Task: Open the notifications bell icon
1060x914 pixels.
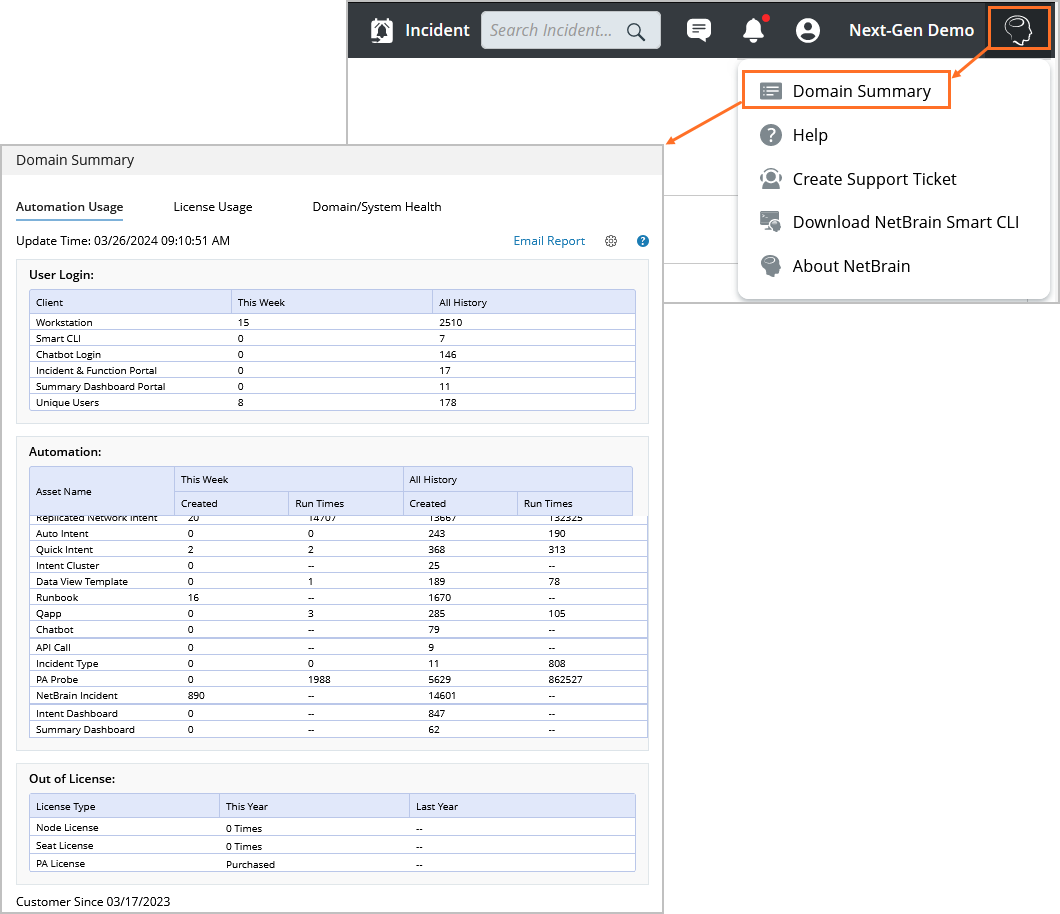Action: point(754,31)
